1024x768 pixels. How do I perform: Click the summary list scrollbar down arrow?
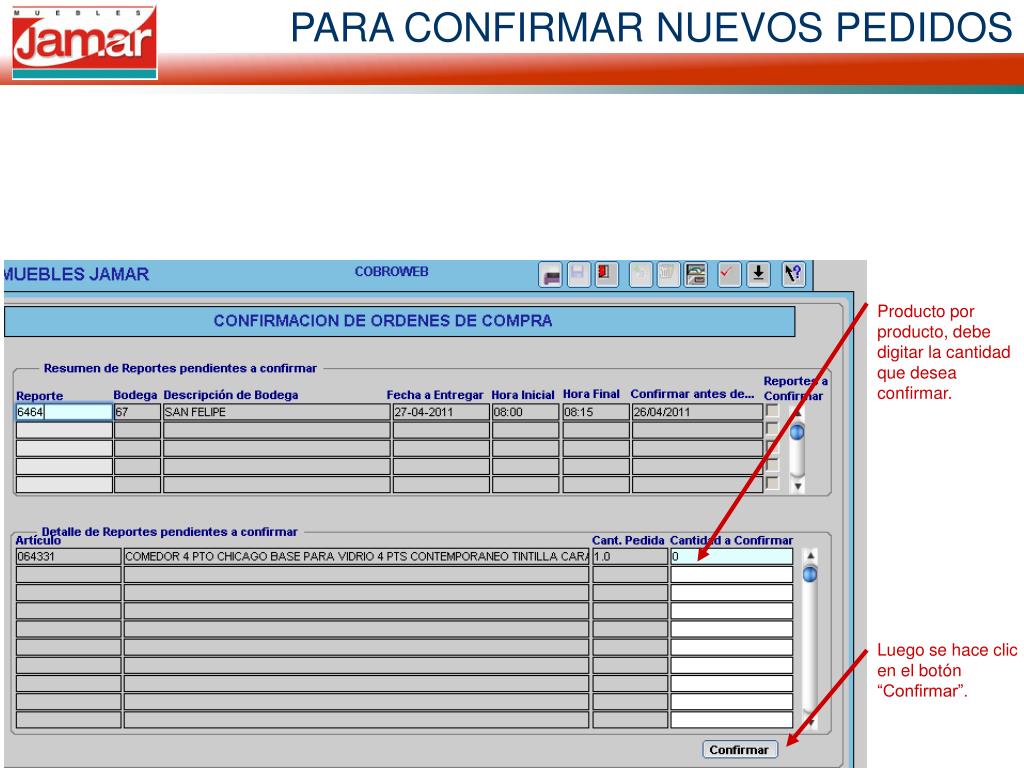[x=797, y=487]
